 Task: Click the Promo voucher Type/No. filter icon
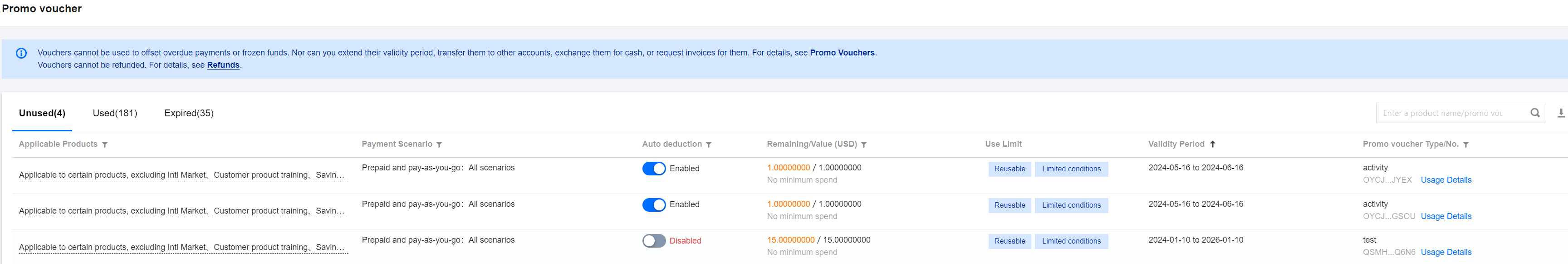point(1466,144)
